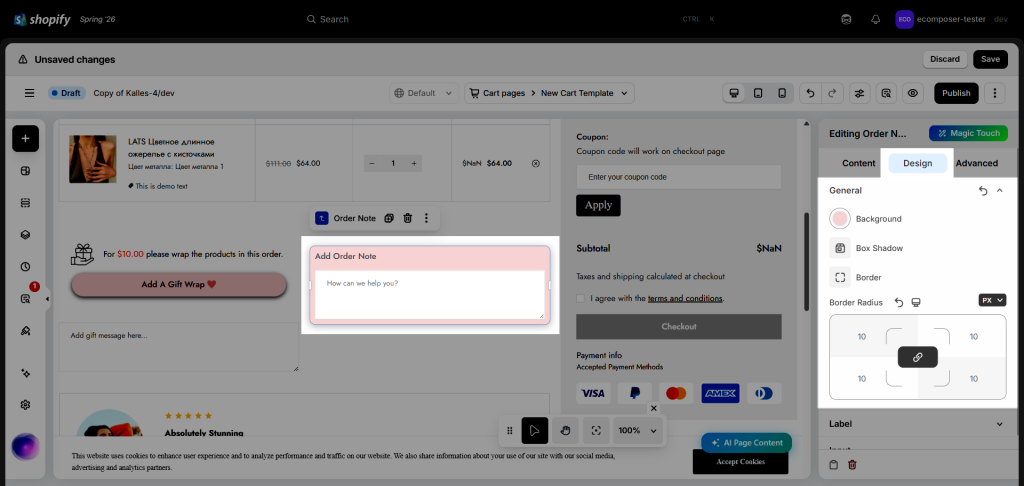1024x486 pixels.
Task: Select the pointer cursor tool
Action: (x=535, y=430)
